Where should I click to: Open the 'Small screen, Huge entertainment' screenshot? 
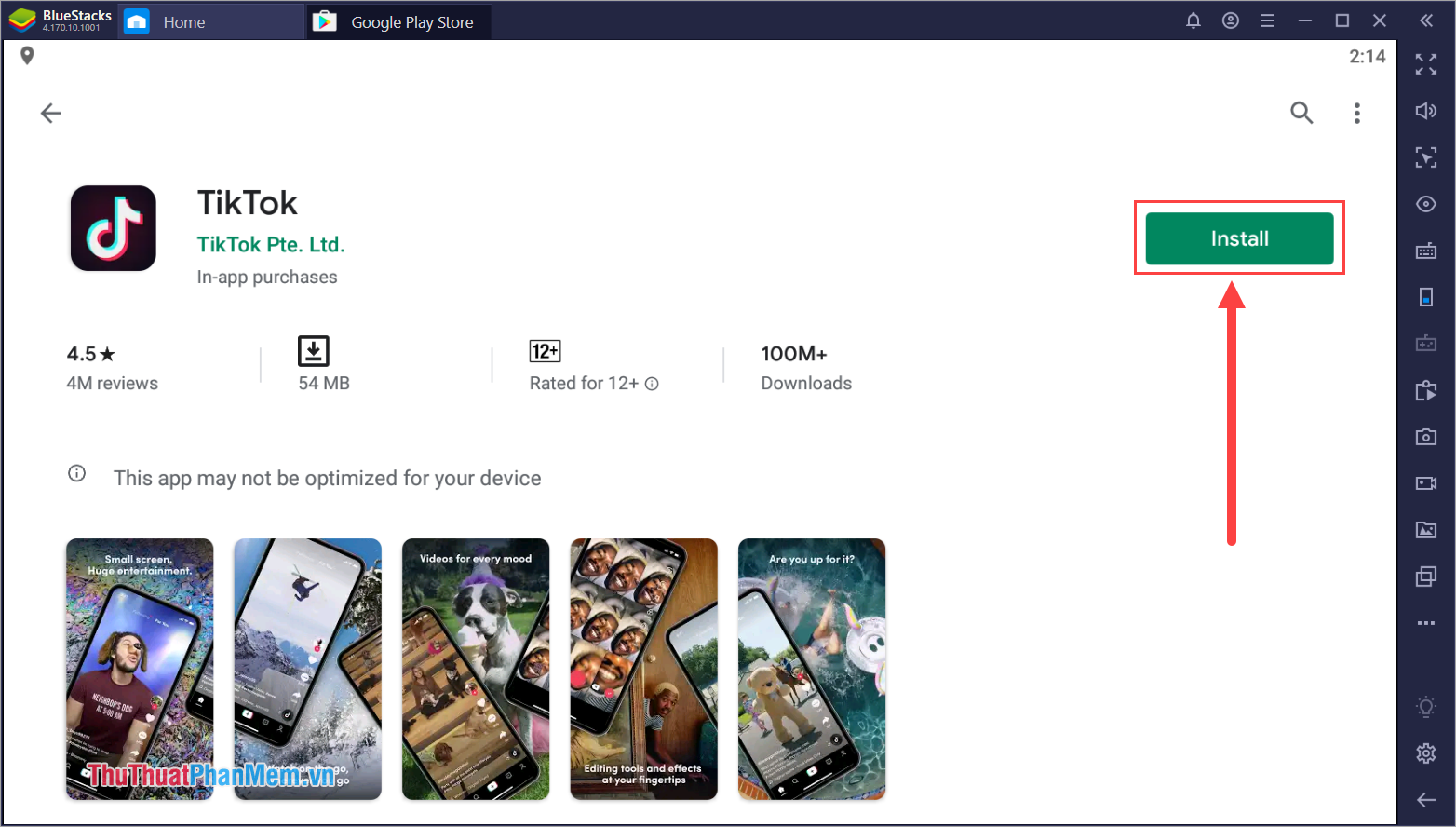[x=140, y=669]
